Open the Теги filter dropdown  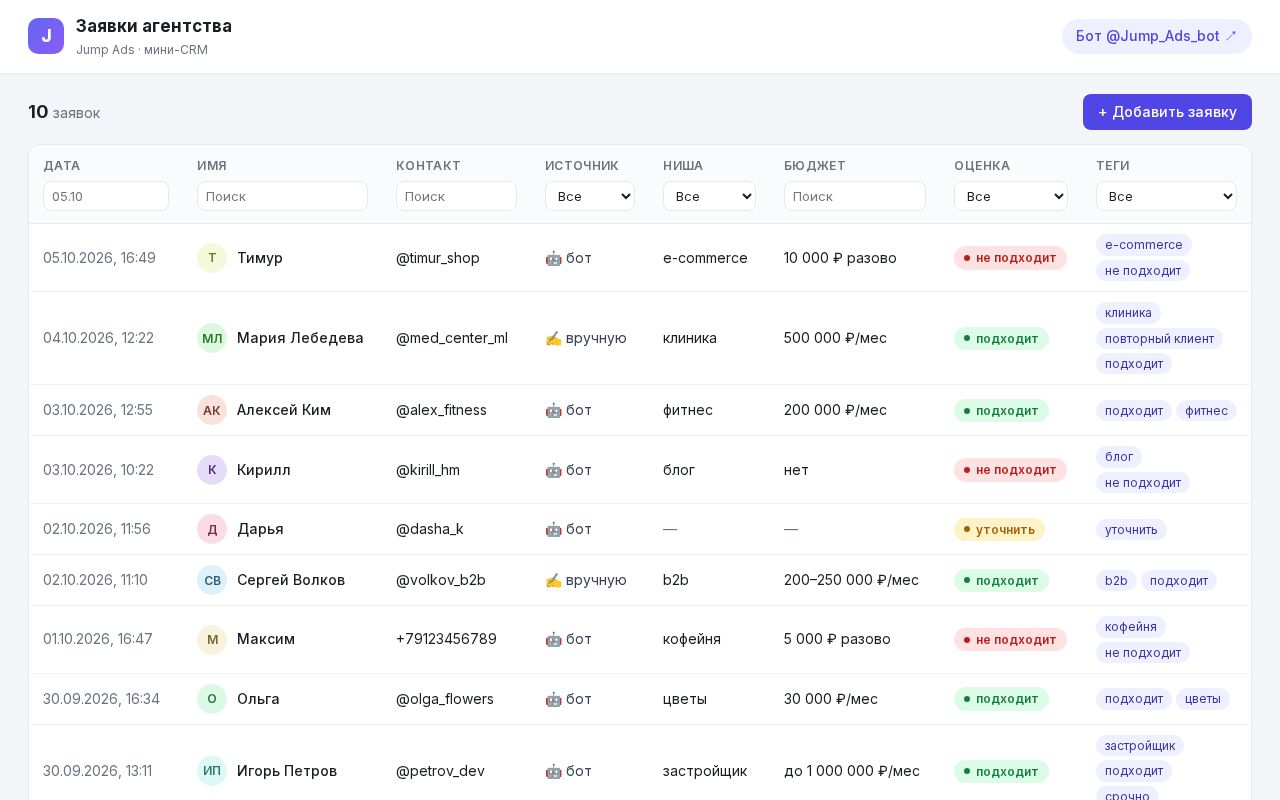pos(1166,196)
